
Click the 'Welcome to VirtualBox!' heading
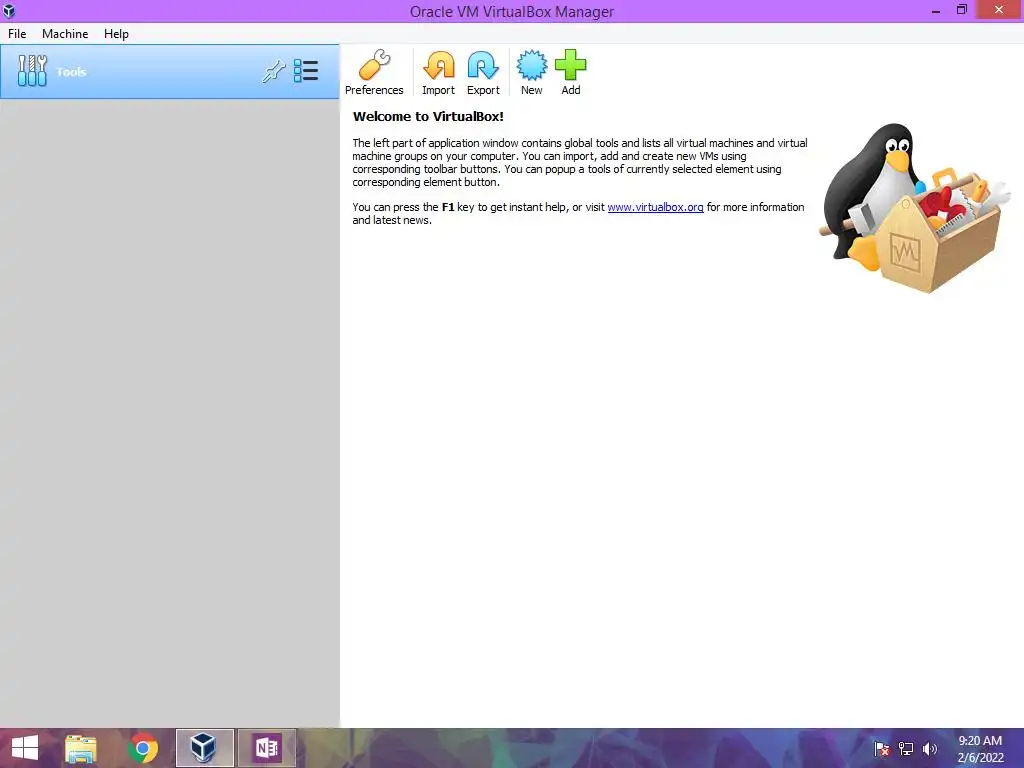pos(428,117)
